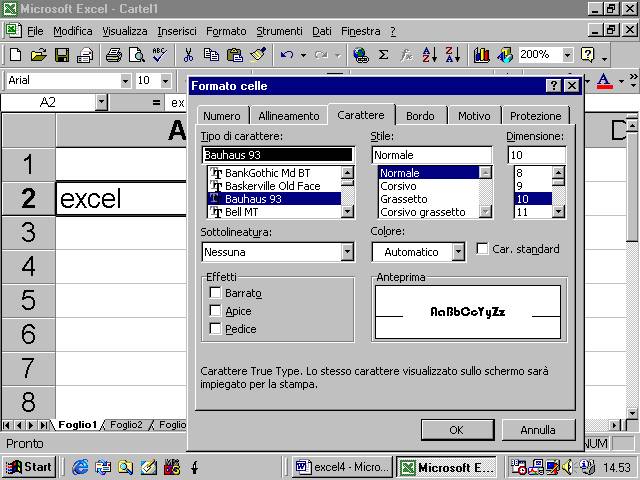
Task: Click font list scrollbar down arrow
Action: [x=347, y=211]
